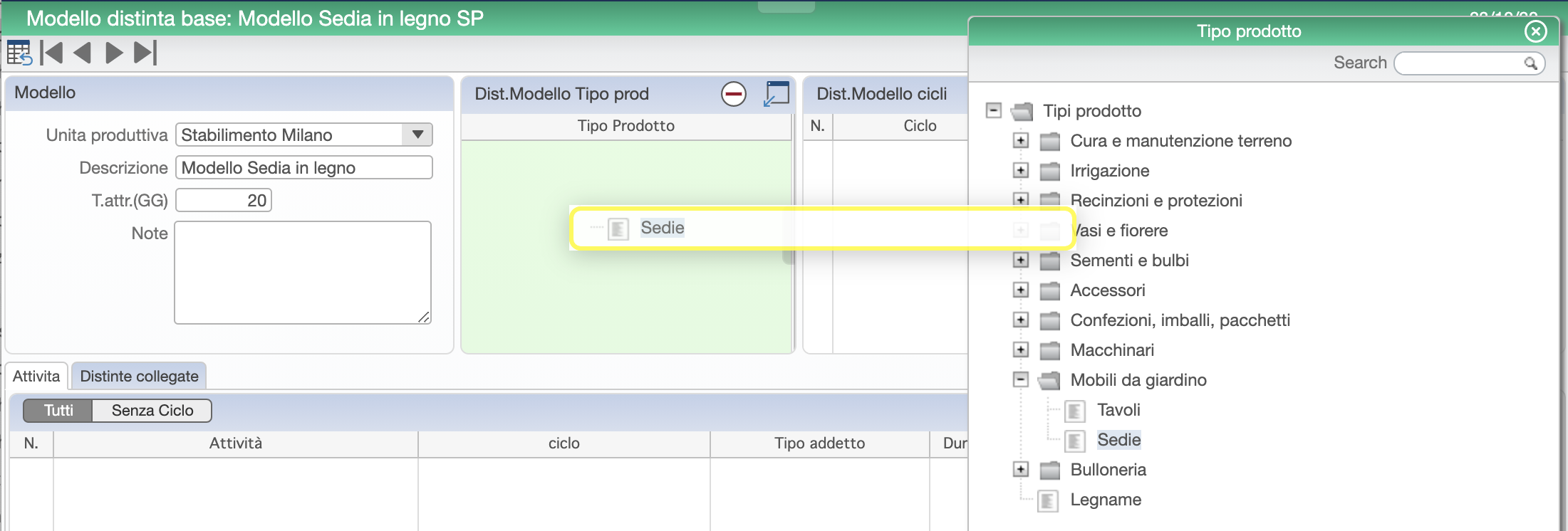Click the ciclo column header in activities
The width and height of the screenshot is (1568, 531).
click(564, 443)
